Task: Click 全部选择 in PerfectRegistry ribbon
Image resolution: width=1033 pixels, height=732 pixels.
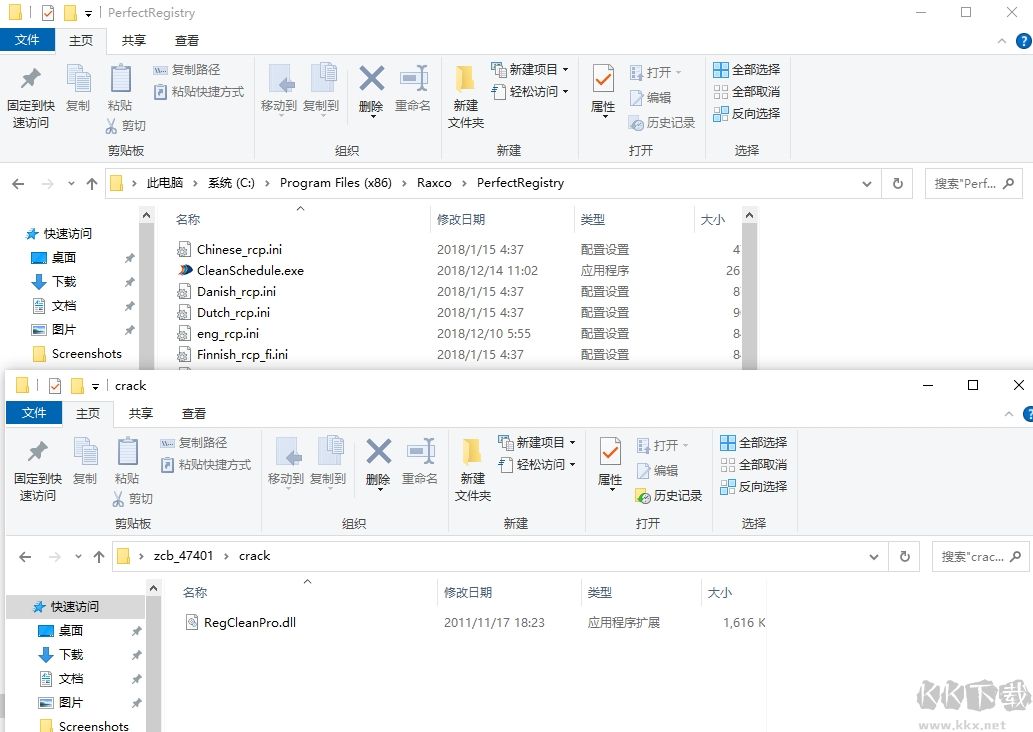Action: click(x=747, y=69)
